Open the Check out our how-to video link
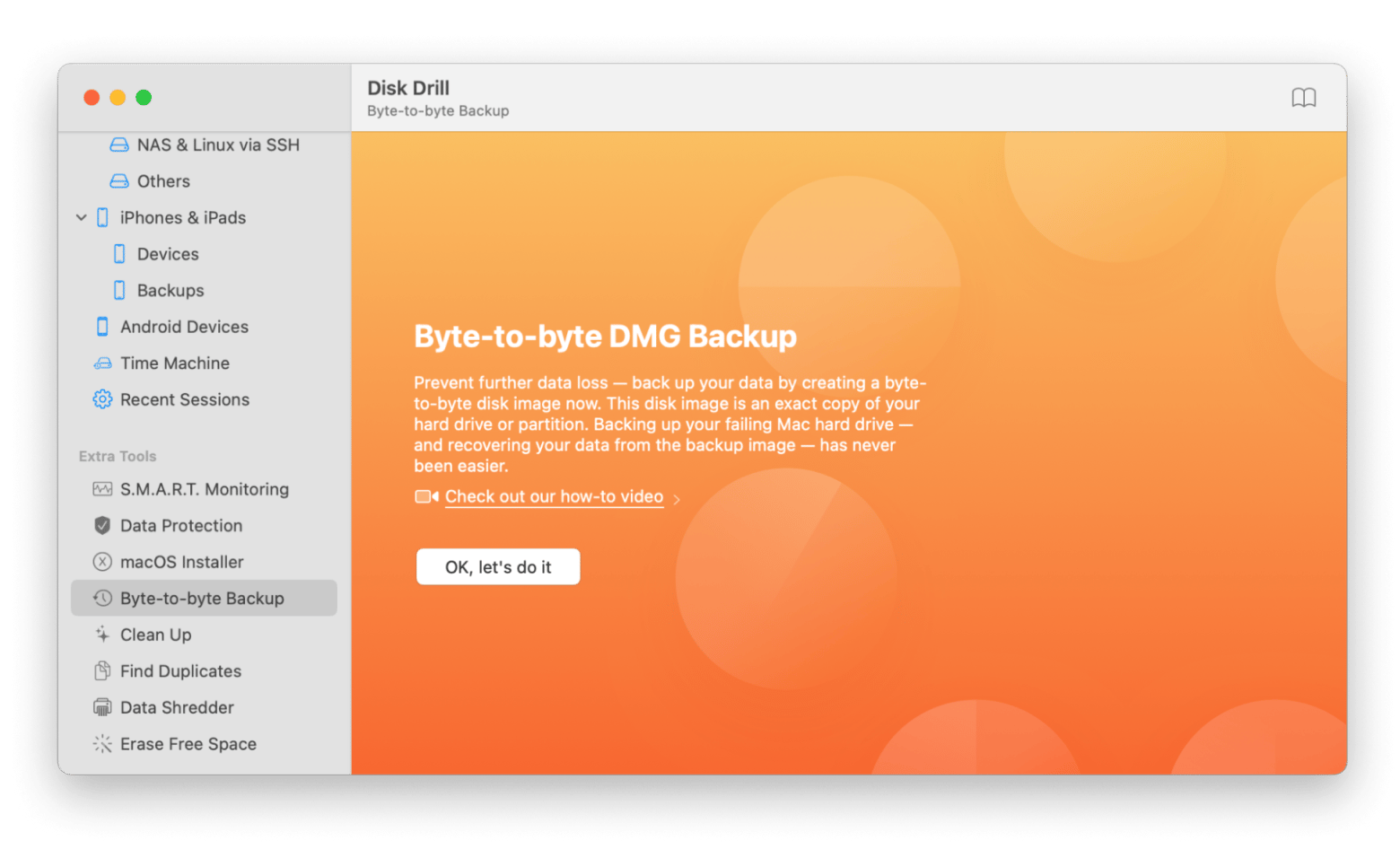The image size is (1400, 858). pos(554,496)
